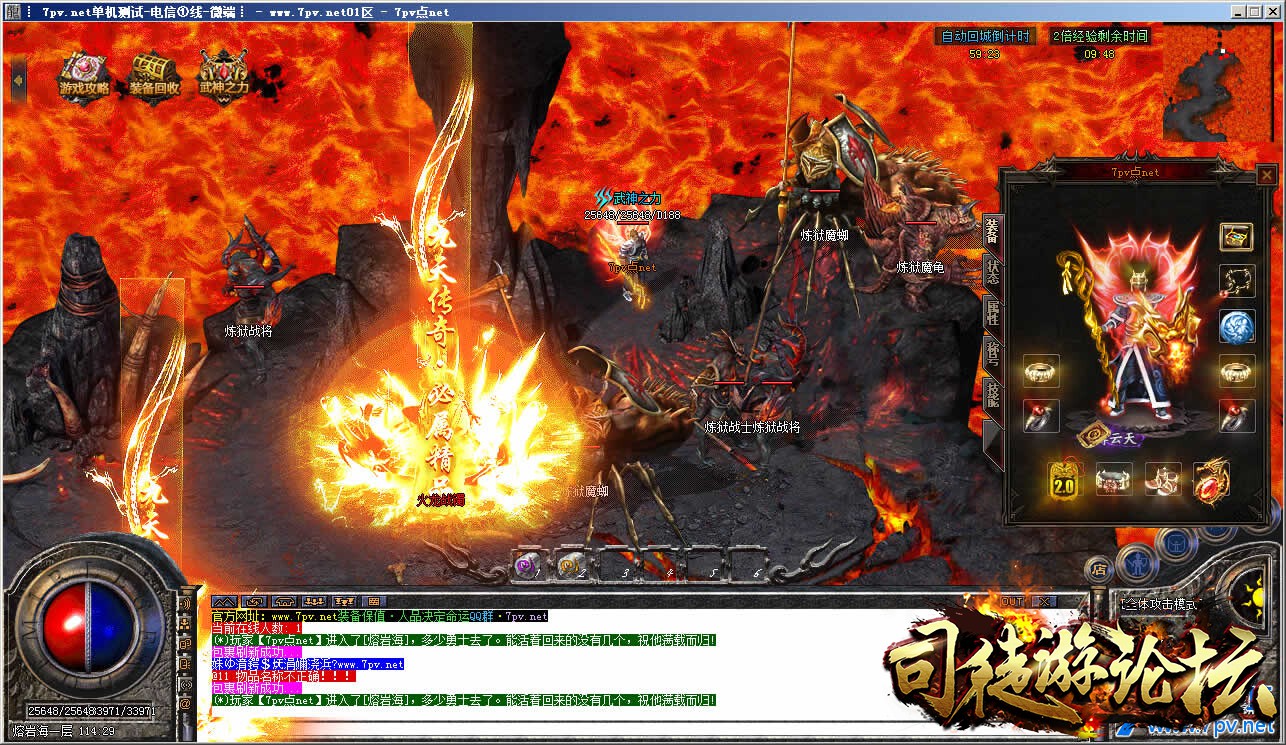1286x745 pixels.
Task: Click the chat bubbles icon beside HP orb
Action: 185,645
